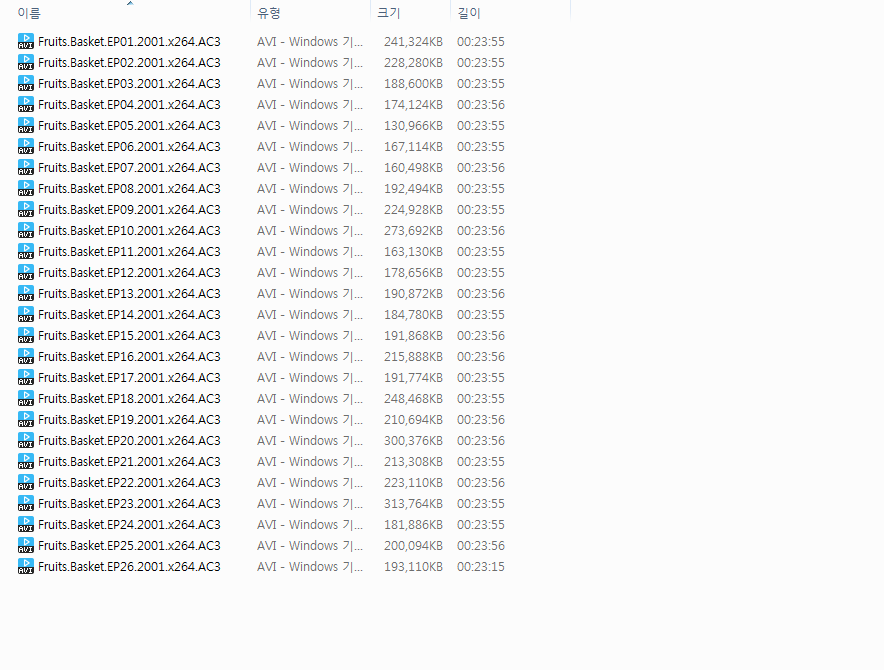The image size is (884, 670).
Task: Select the AVI icon for final EP26
Action: (x=26, y=567)
